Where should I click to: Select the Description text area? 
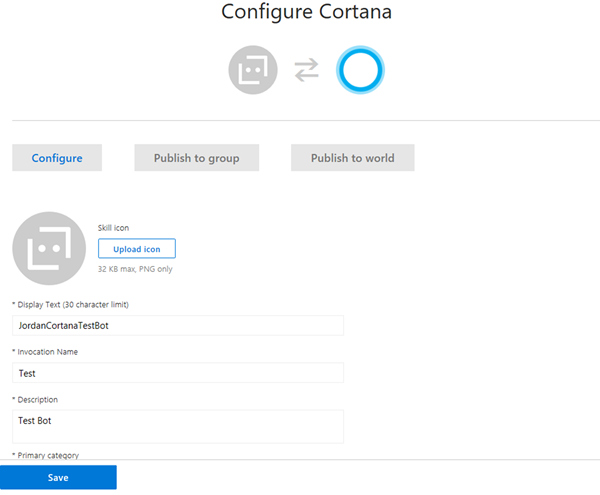(178, 426)
